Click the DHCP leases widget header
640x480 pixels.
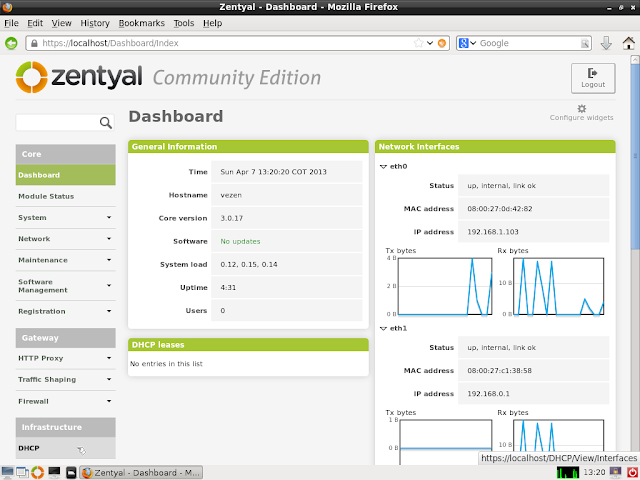[x=248, y=345]
